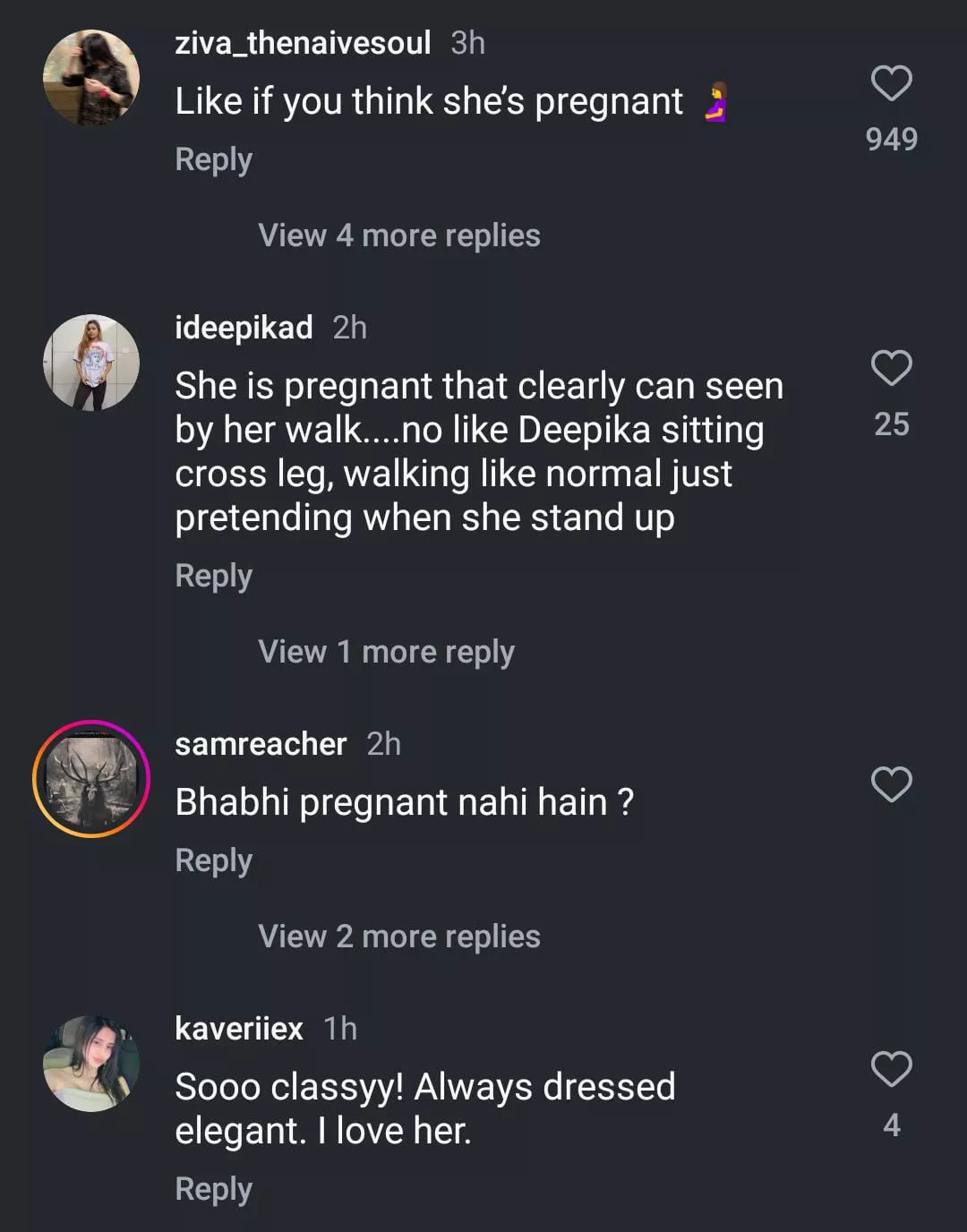Open samreacher username link
This screenshot has height=1232, width=967.
[261, 744]
